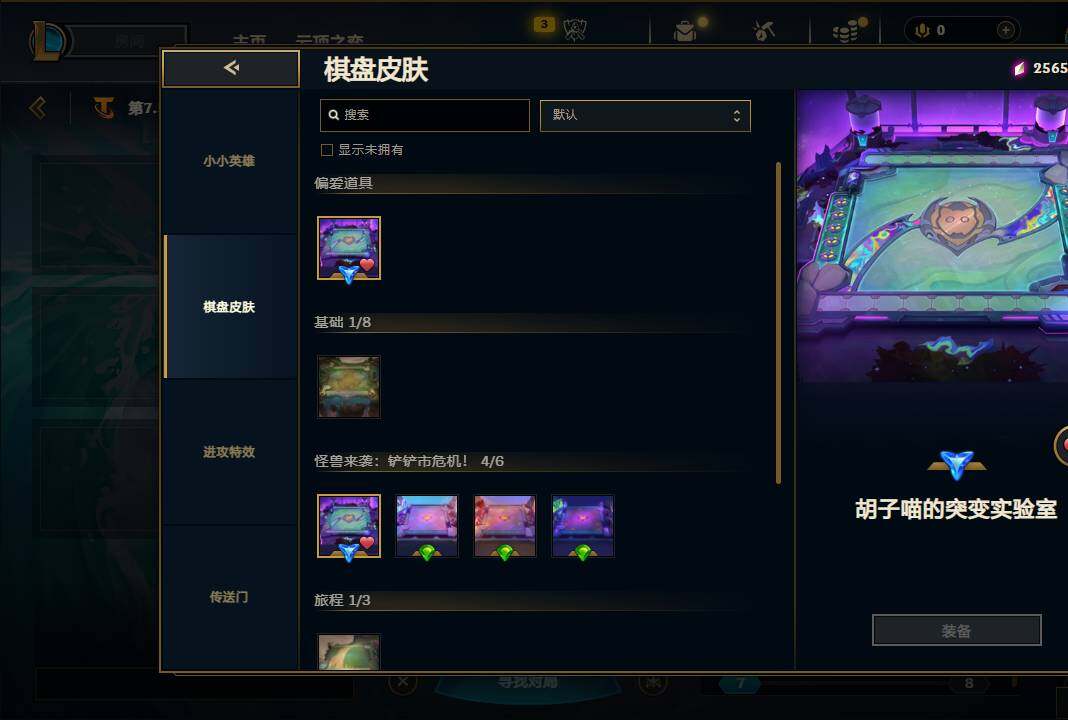Enable the 显示未拥有 checkbox
Image resolution: width=1068 pixels, height=720 pixels.
pyautogui.click(x=327, y=150)
